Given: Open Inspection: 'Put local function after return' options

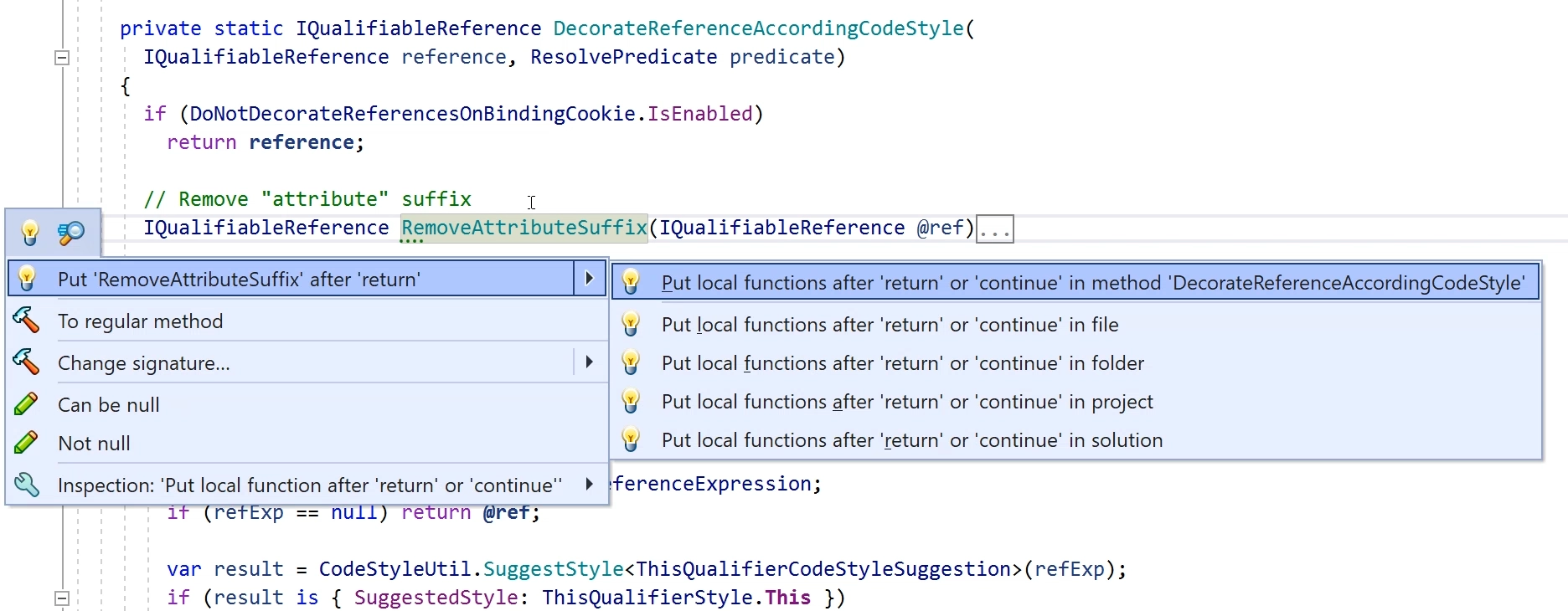Looking at the screenshot, I should coord(307,485).
